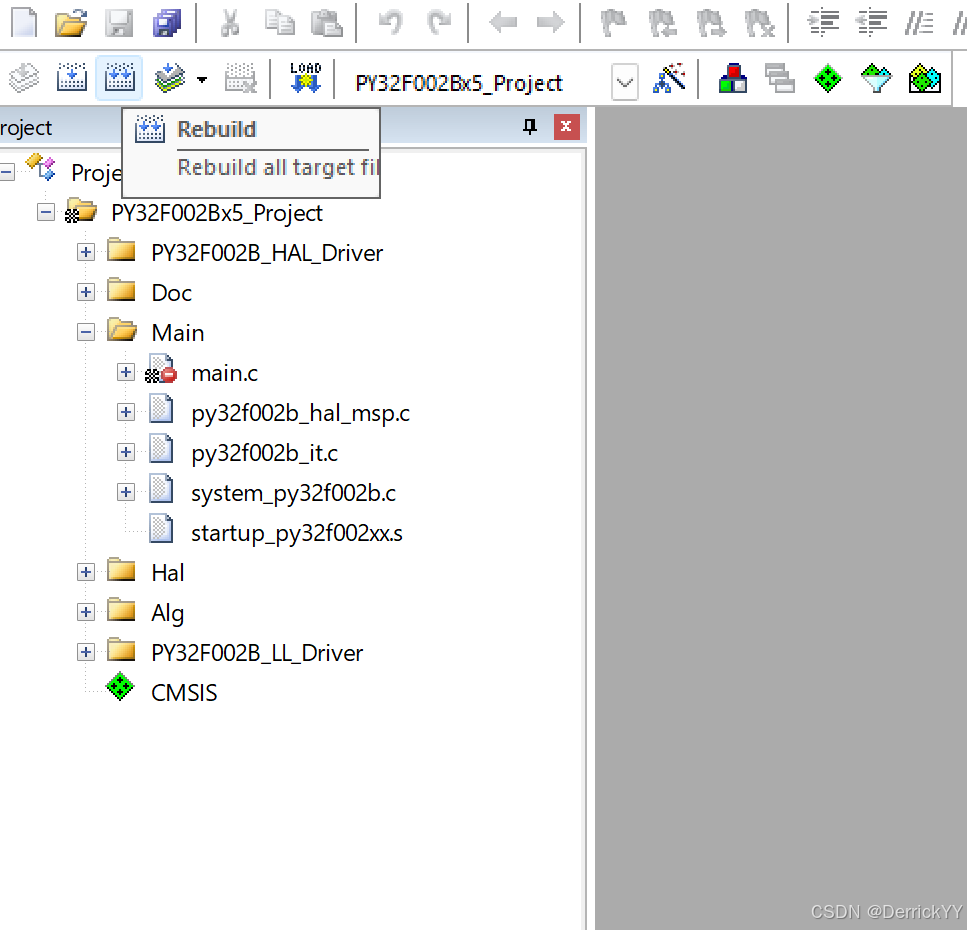Select the Main group label
This screenshot has width=967, height=930.
178,333
